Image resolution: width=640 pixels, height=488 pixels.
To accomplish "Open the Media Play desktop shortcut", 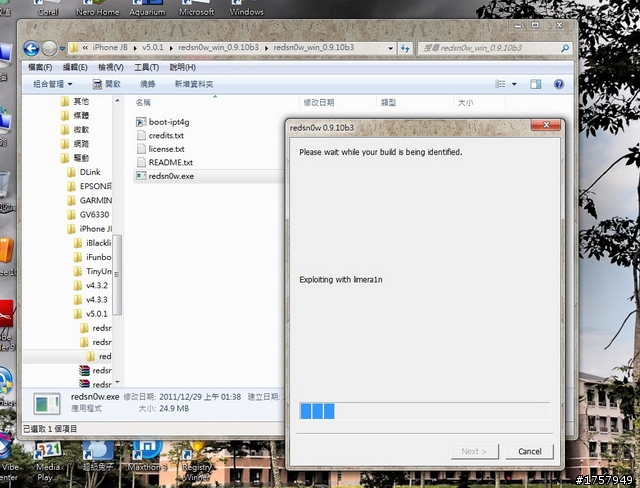I will click(x=48, y=462).
